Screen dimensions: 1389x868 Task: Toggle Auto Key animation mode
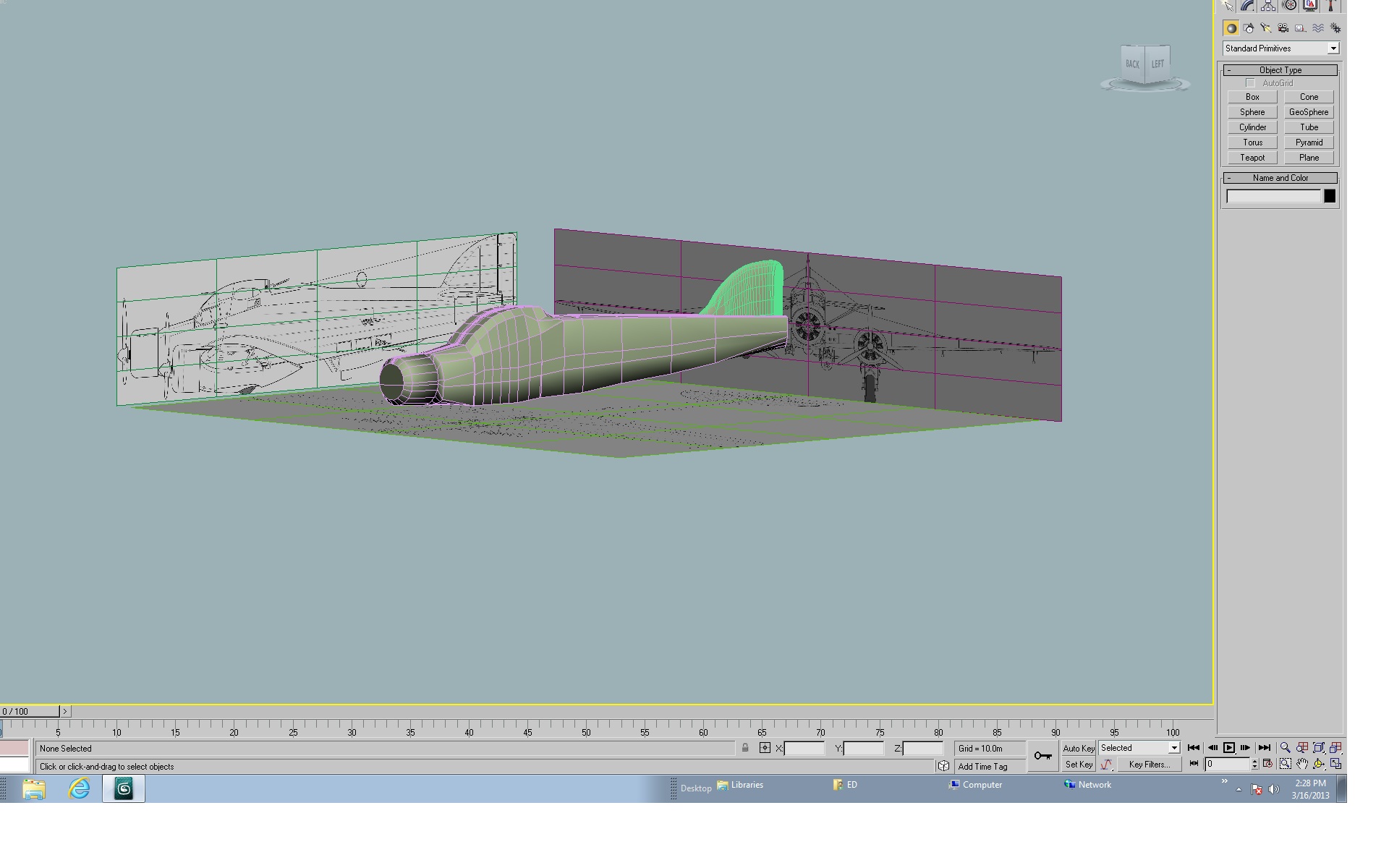[x=1078, y=748]
